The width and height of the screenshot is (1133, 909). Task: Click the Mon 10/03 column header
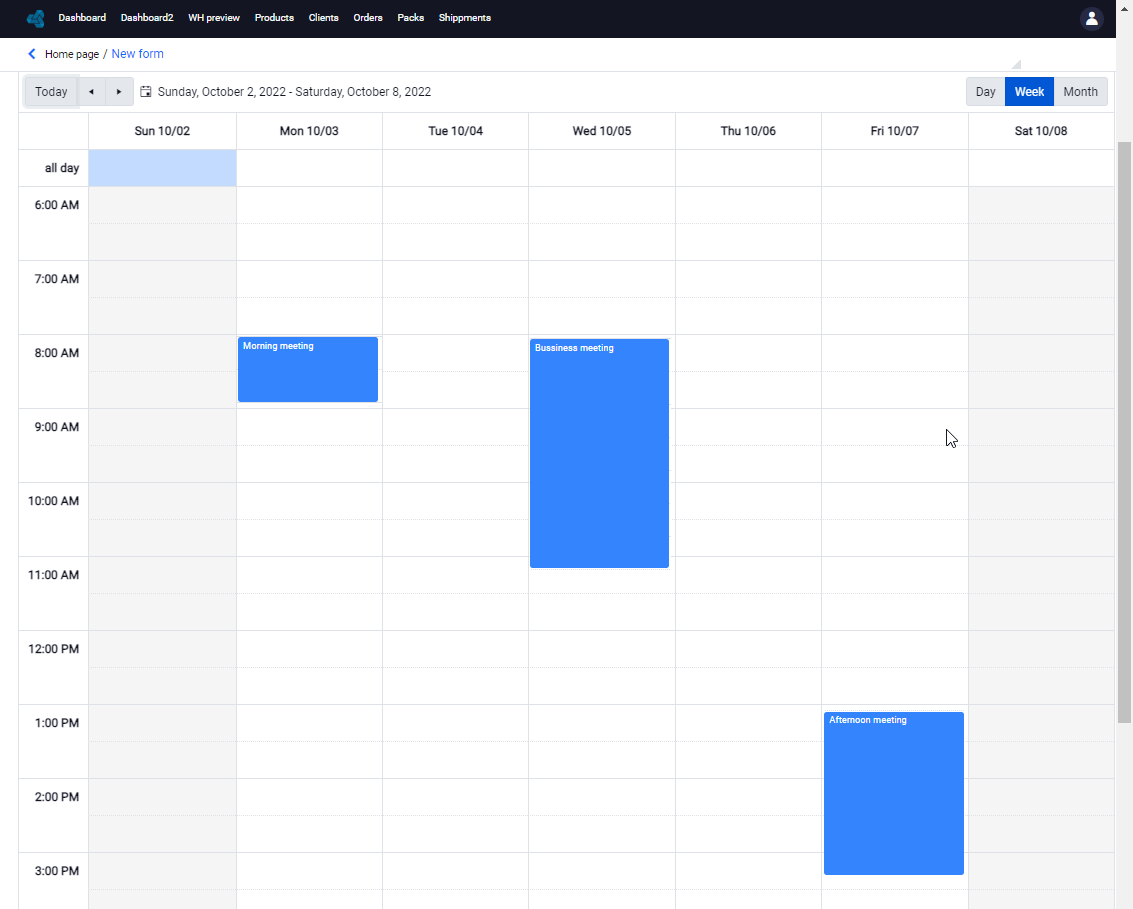(309, 132)
